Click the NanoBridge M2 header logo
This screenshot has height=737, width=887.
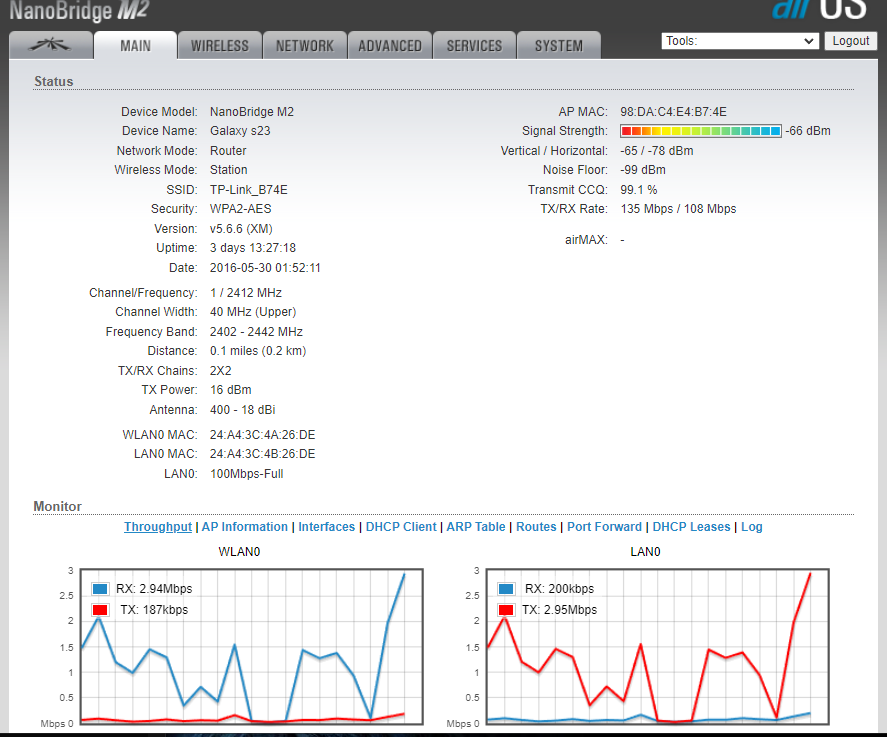pyautogui.click(x=79, y=11)
